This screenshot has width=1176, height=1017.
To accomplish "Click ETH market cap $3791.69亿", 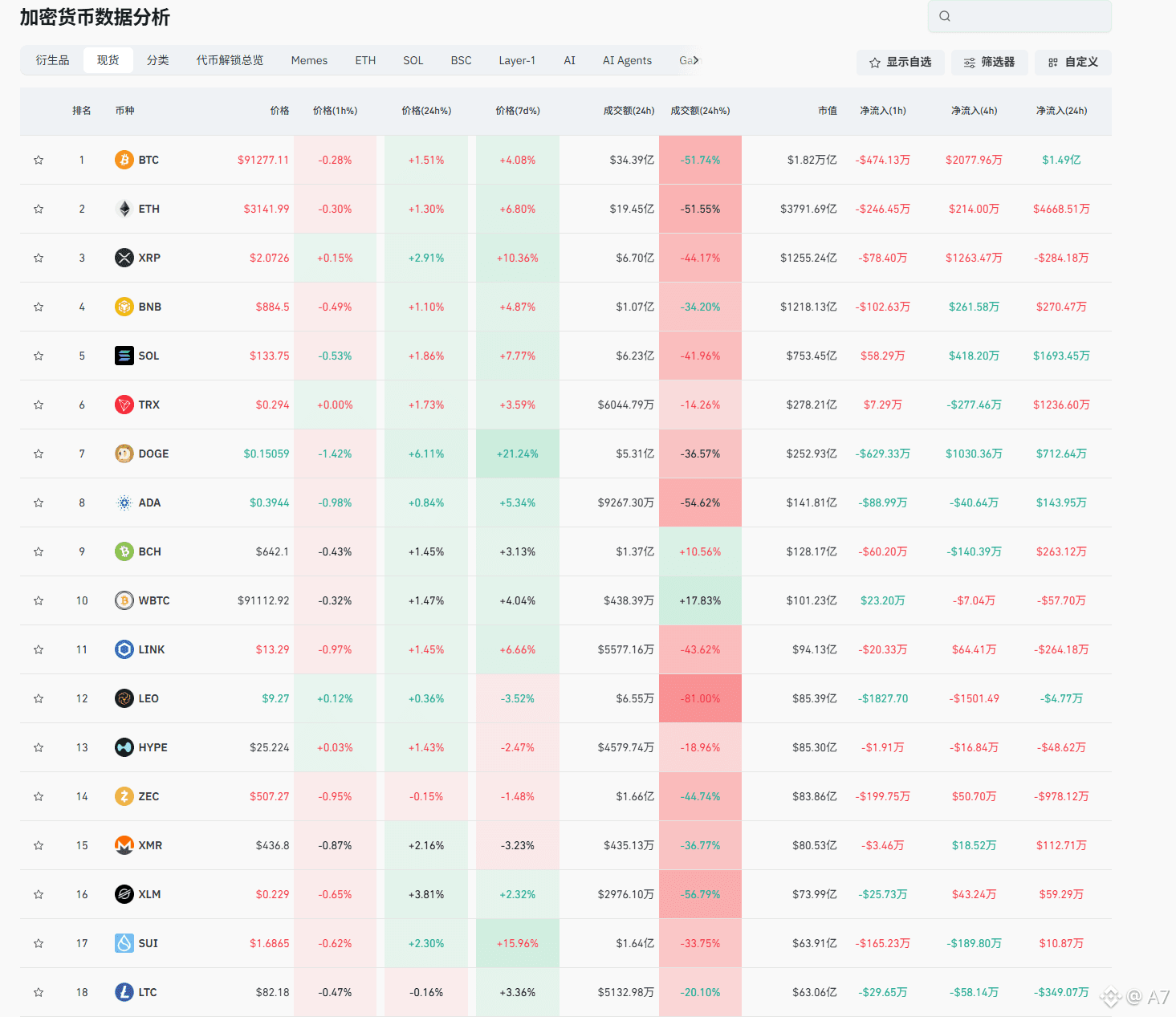I will [x=808, y=209].
